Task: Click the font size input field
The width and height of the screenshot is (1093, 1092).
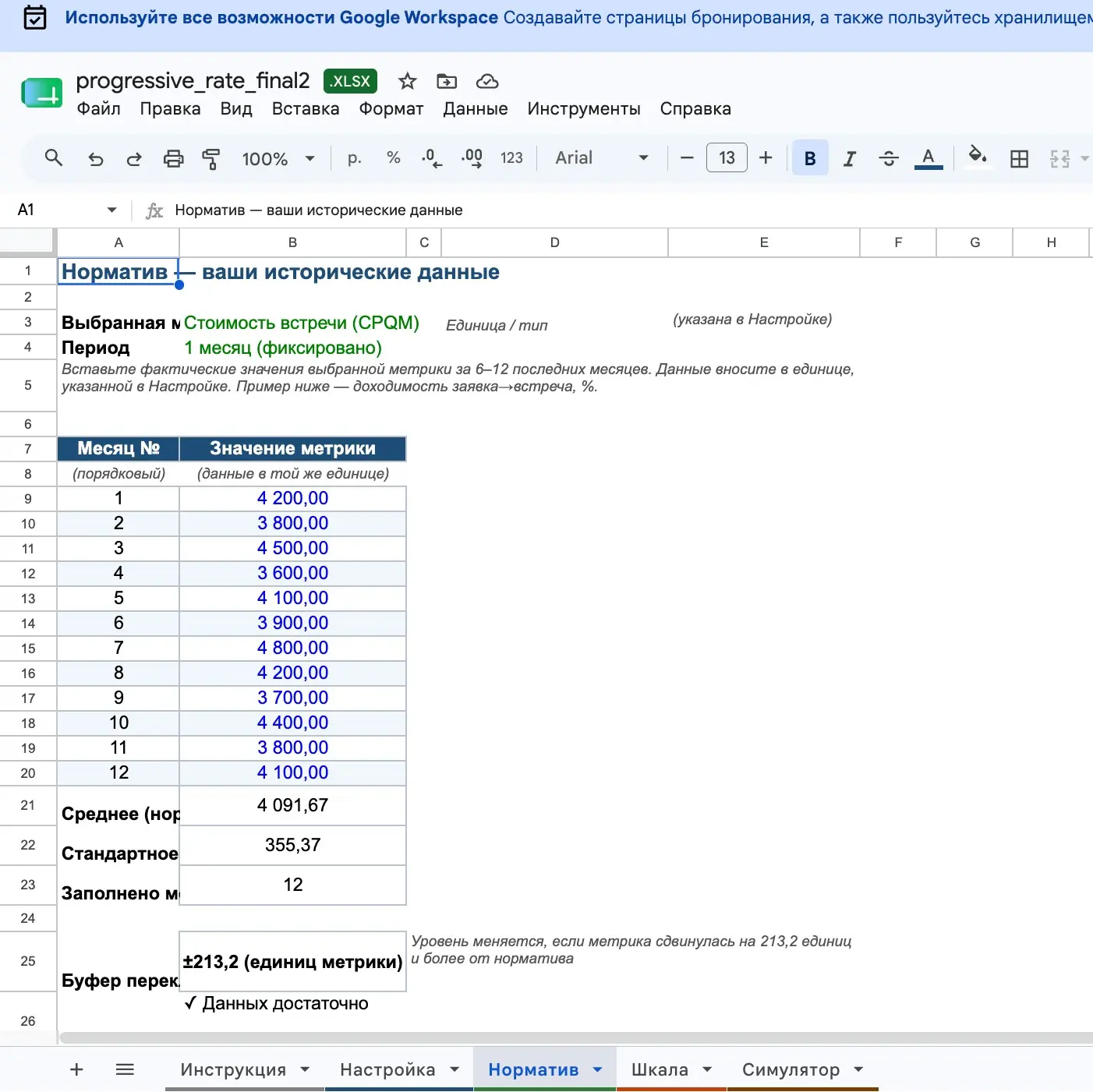Action: 727,158
